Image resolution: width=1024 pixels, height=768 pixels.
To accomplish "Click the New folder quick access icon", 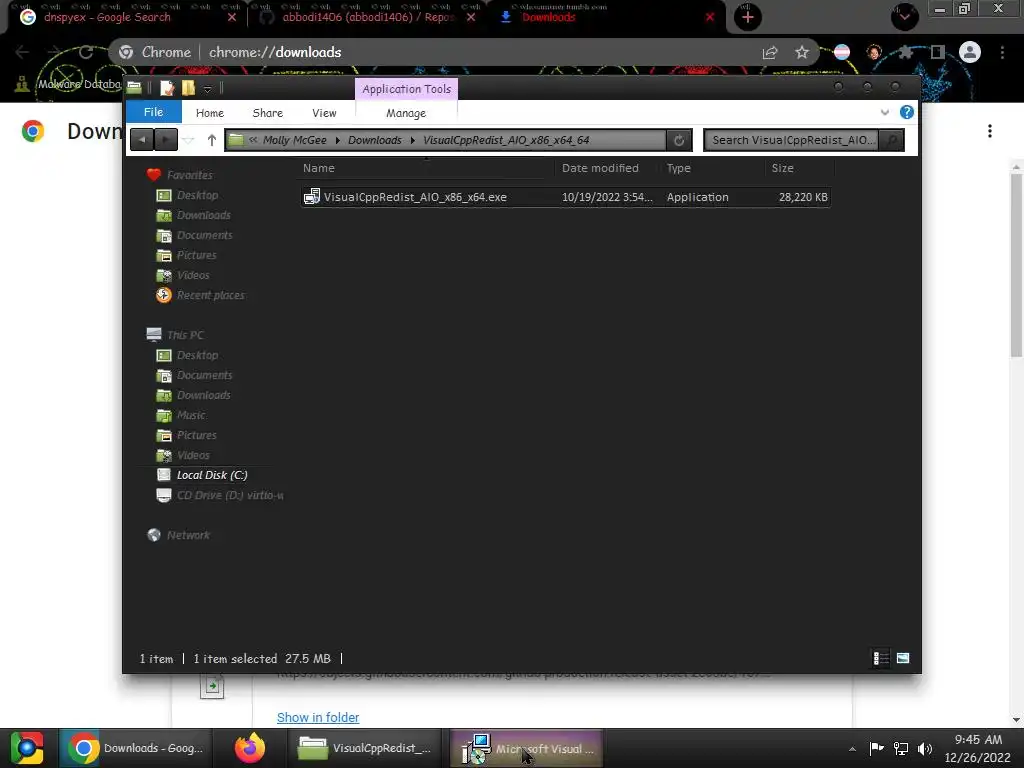I will 188,88.
